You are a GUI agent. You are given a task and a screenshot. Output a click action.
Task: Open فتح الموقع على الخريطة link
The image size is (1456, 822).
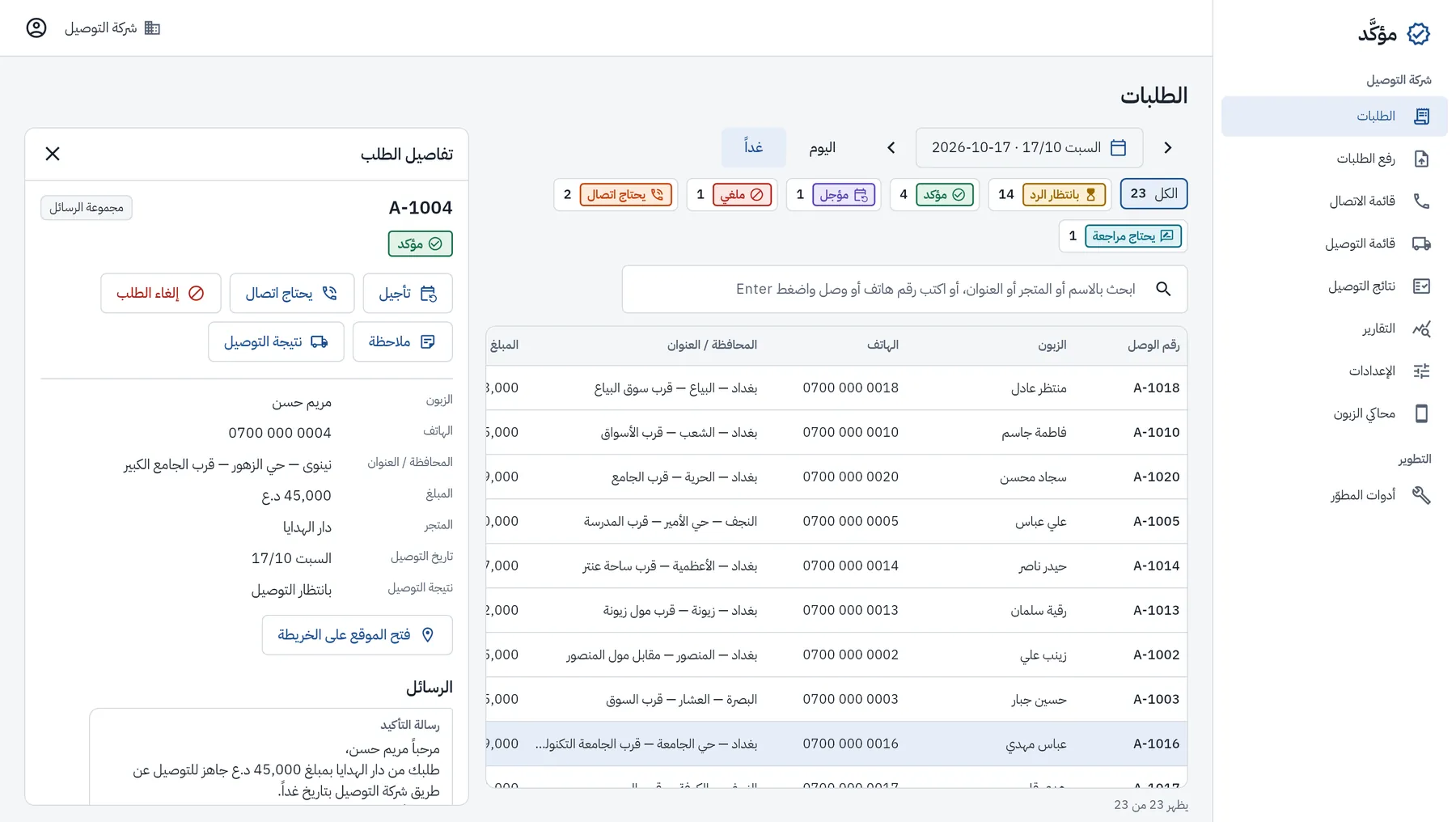click(x=357, y=635)
